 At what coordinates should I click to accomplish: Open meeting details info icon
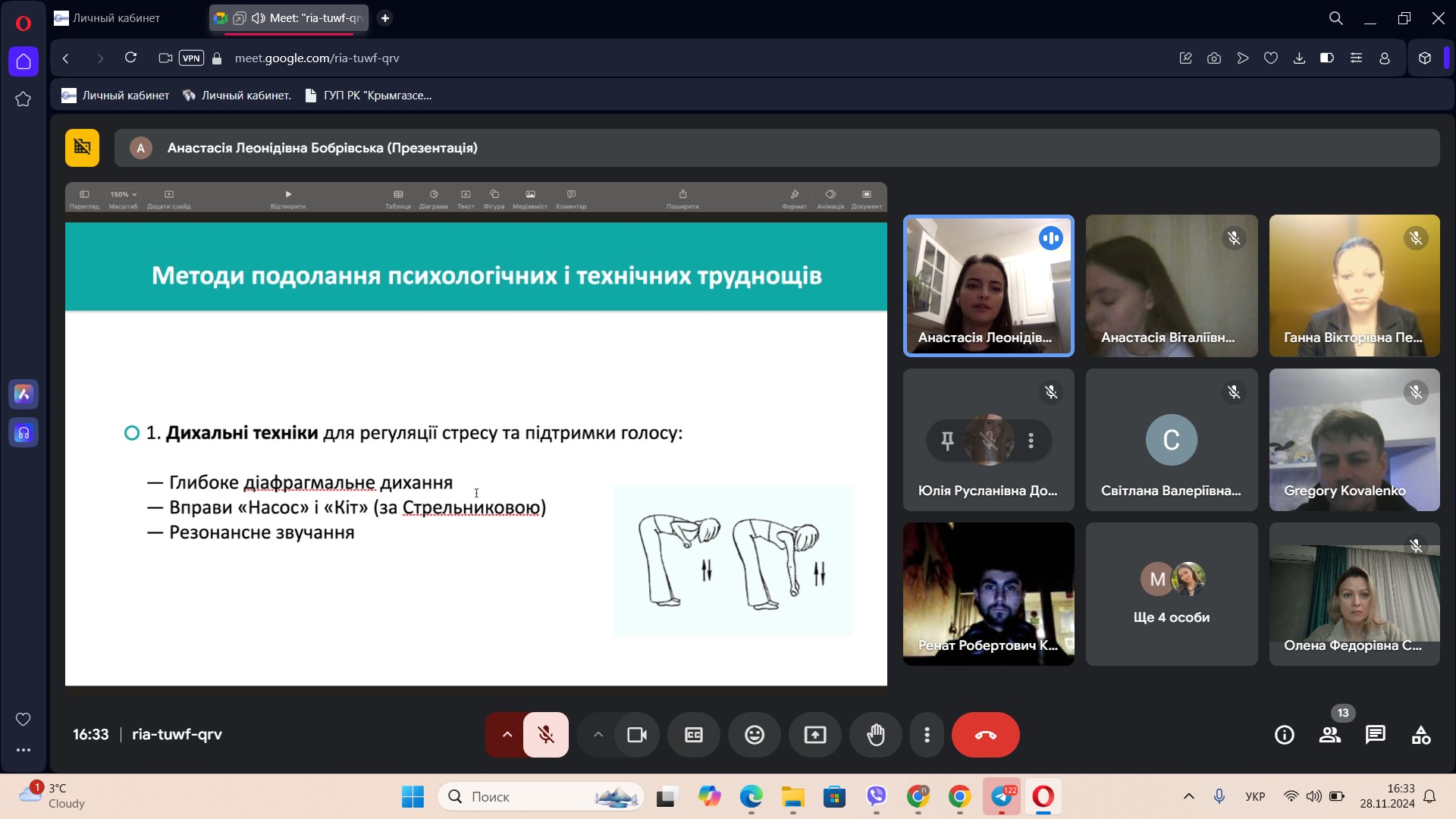tap(1285, 735)
